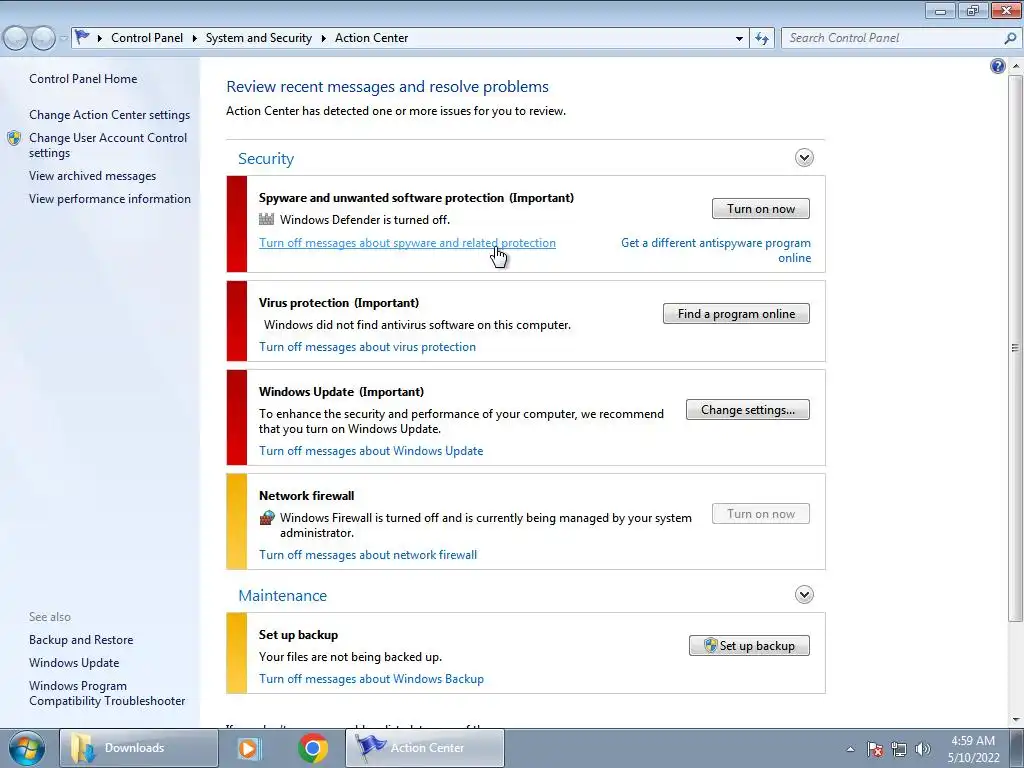1024x768 pixels.
Task: Click the Back navigation arrow button
Action: point(16,39)
